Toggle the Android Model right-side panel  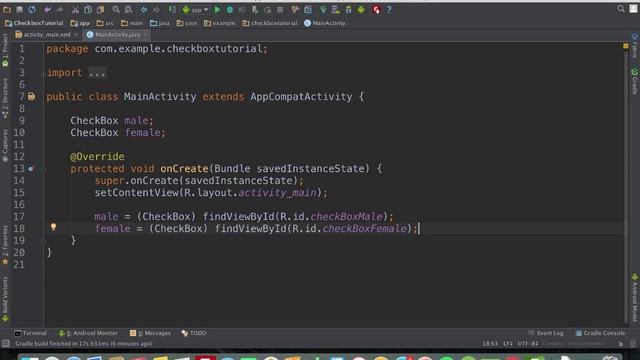pyautogui.click(x=635, y=297)
